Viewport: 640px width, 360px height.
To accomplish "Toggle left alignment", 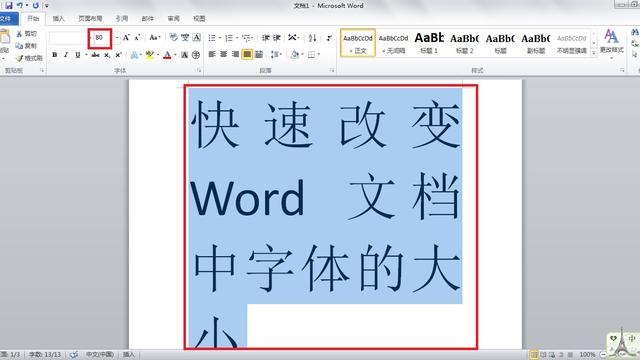I will (212, 54).
